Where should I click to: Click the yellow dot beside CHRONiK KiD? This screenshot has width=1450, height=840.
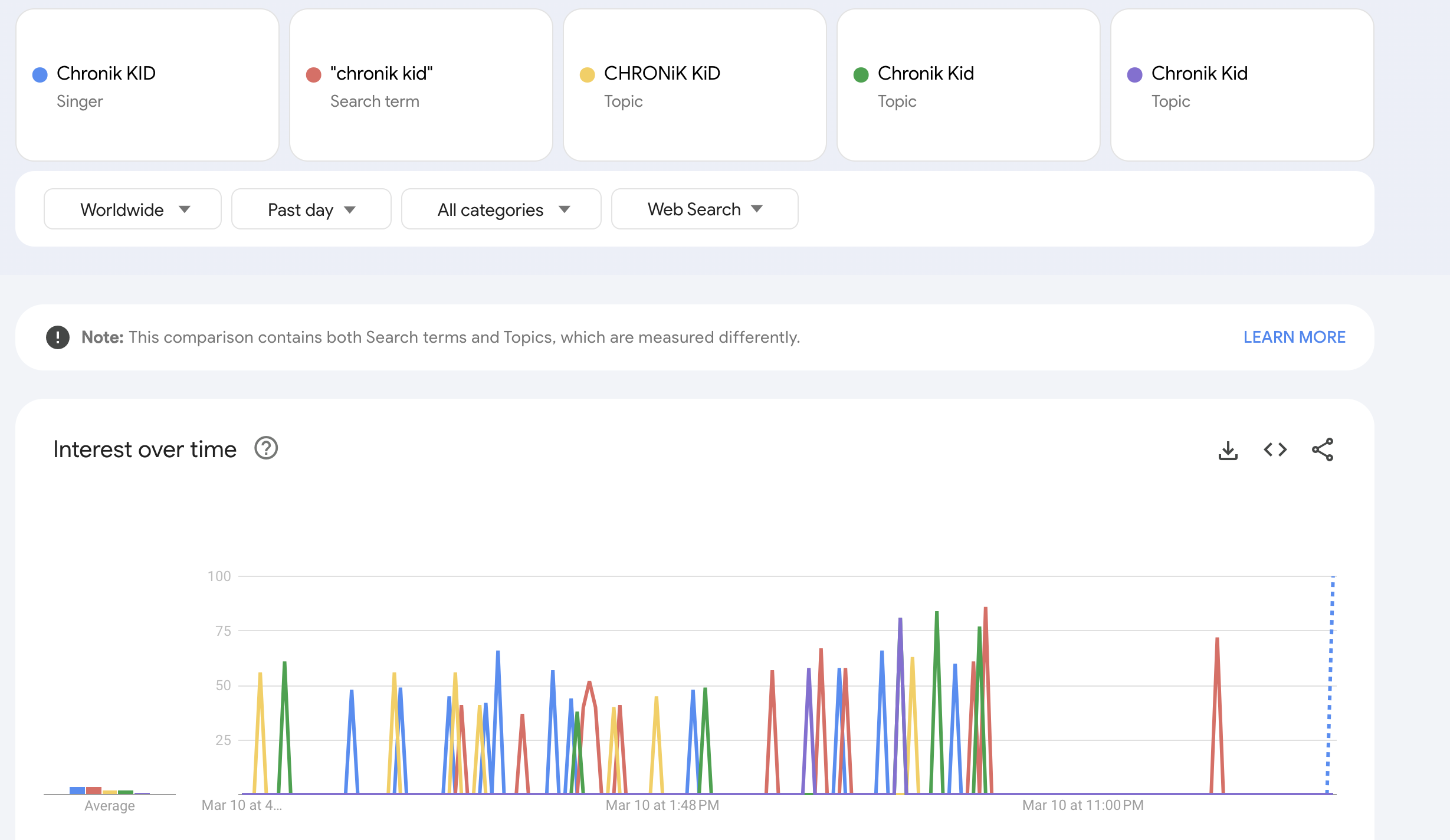click(x=588, y=75)
